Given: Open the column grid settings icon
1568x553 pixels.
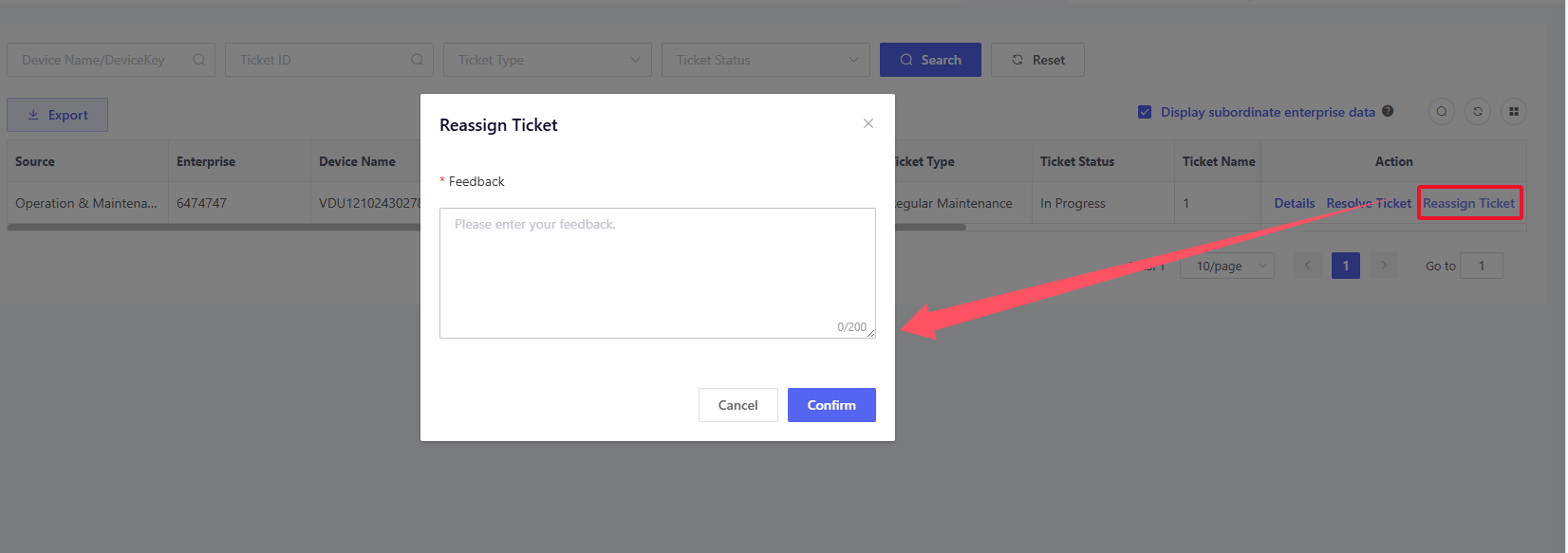Looking at the screenshot, I should point(1513,112).
